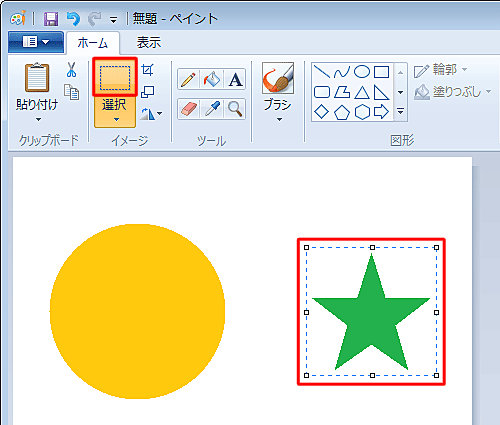The height and width of the screenshot is (425, 500).
Task: Choose the hexagon shape
Action: coord(362,112)
